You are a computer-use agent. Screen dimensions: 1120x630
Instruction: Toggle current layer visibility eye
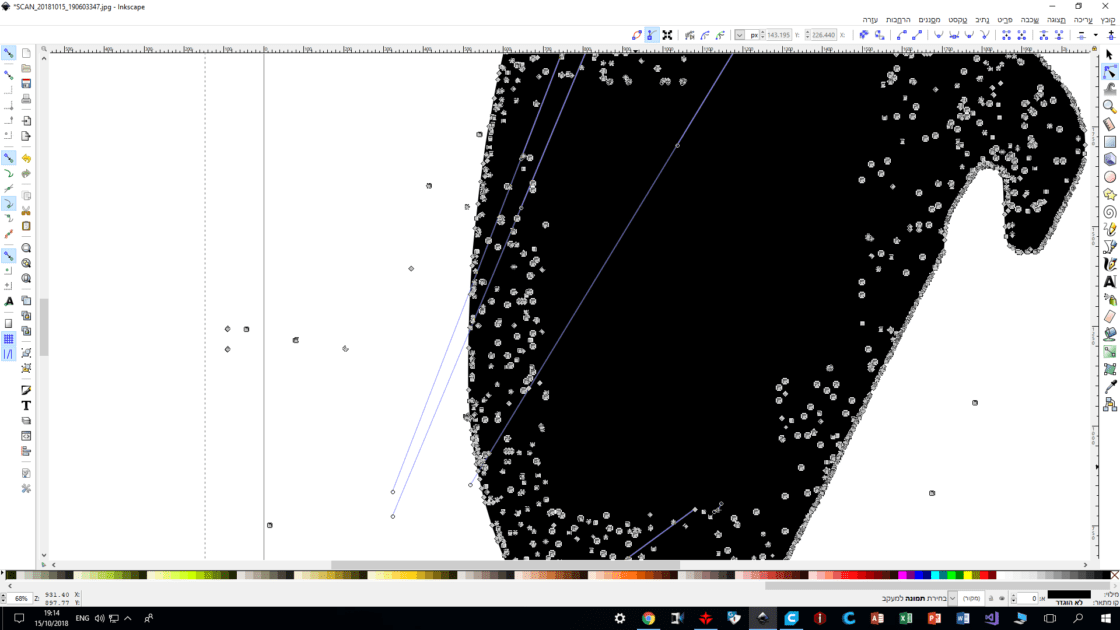(1001, 599)
